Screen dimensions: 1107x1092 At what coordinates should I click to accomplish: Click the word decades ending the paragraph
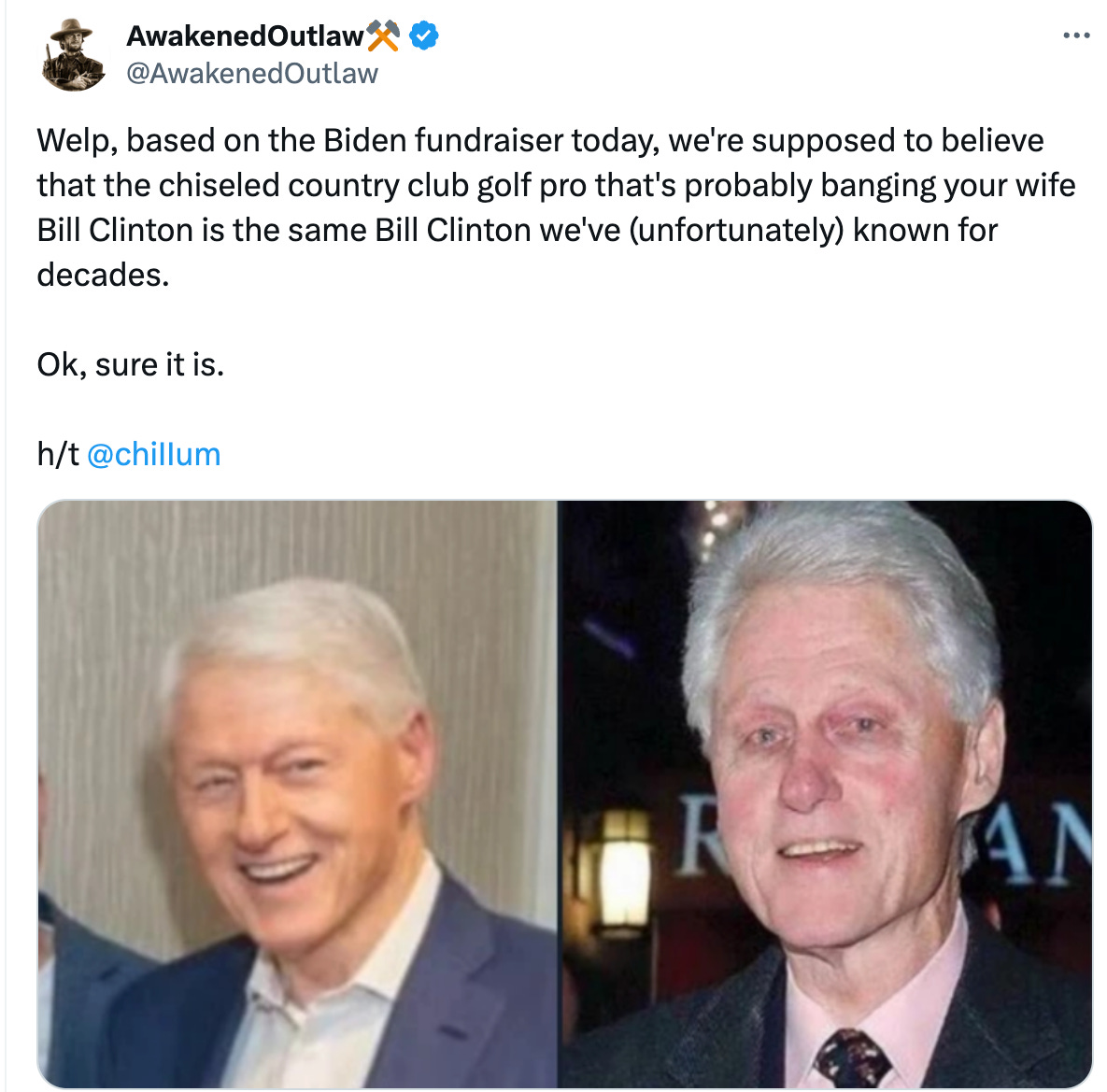(103, 275)
